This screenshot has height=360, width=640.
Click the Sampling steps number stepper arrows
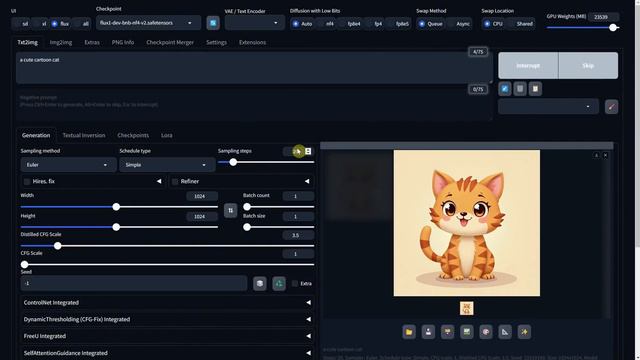(308, 151)
